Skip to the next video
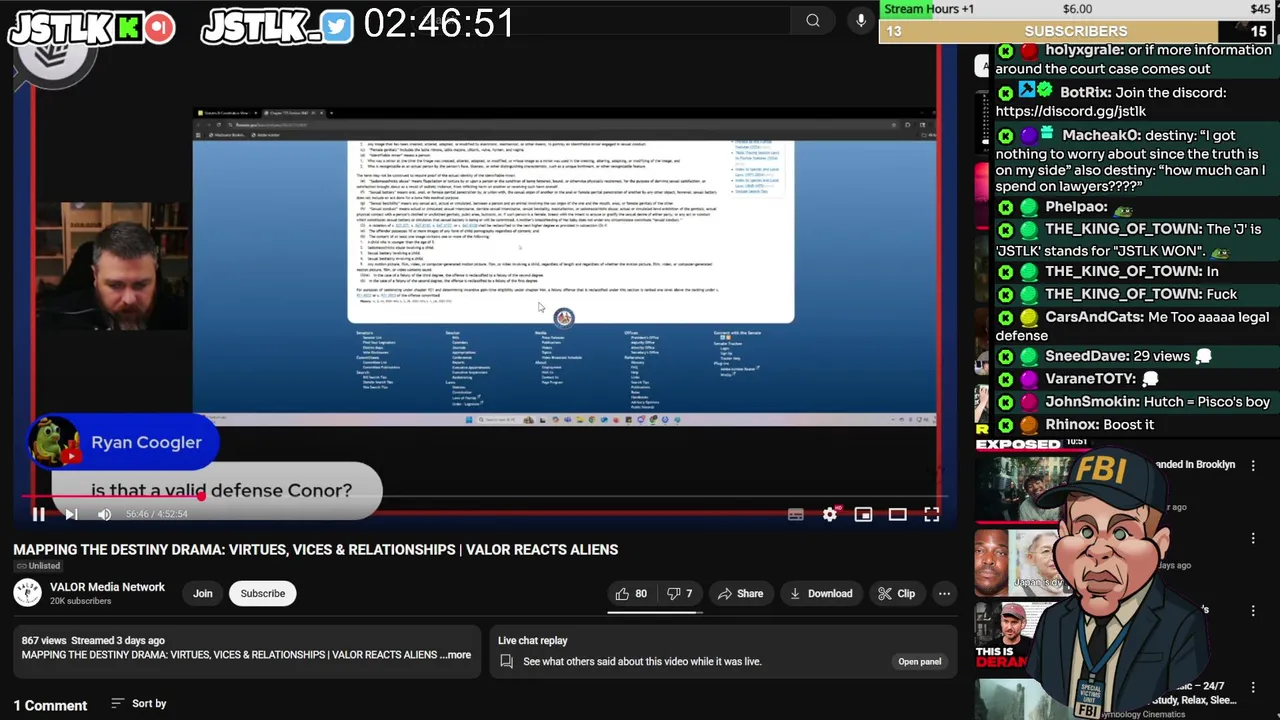The width and height of the screenshot is (1280, 720). [x=71, y=514]
